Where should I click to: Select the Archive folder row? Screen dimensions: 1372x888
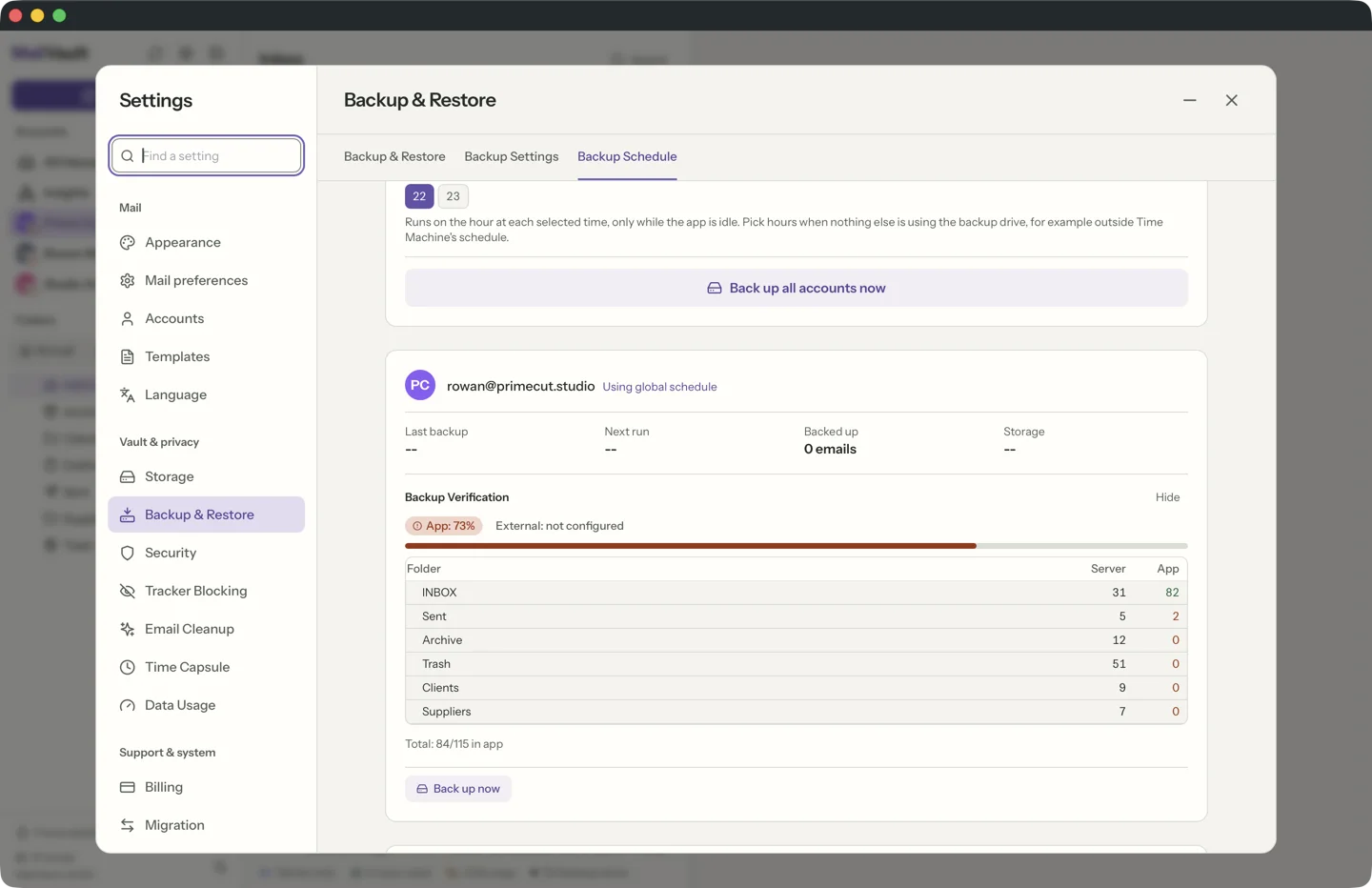click(x=797, y=640)
